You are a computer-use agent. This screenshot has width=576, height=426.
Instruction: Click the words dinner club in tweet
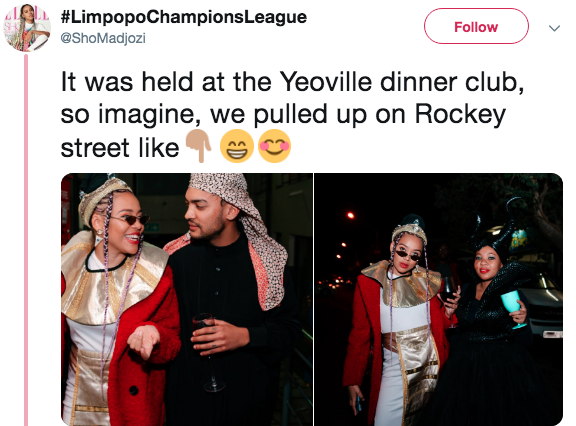452,82
